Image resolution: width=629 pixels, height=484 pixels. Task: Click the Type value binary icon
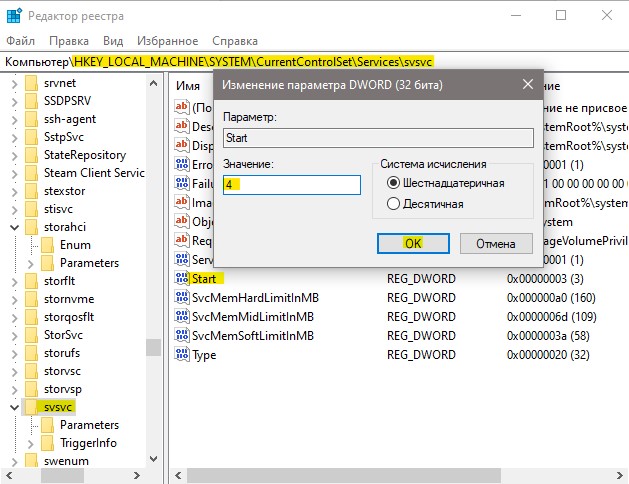click(182, 354)
